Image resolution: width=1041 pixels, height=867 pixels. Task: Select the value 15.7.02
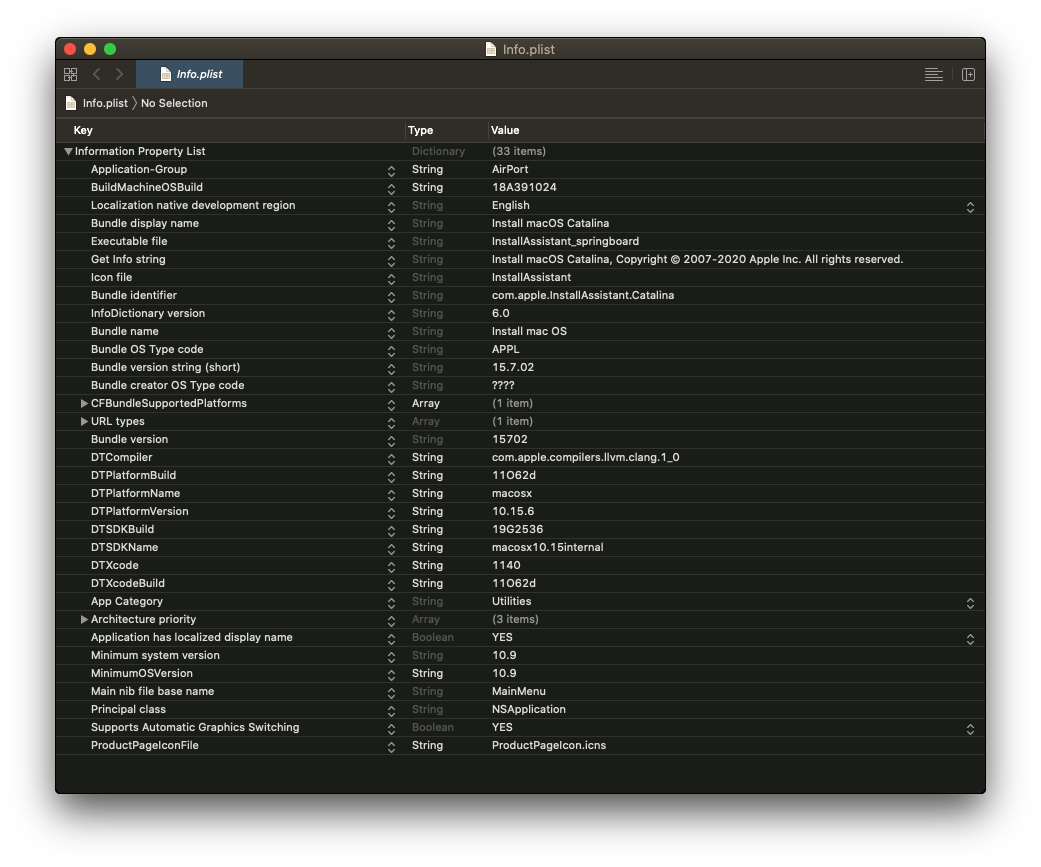coord(513,367)
